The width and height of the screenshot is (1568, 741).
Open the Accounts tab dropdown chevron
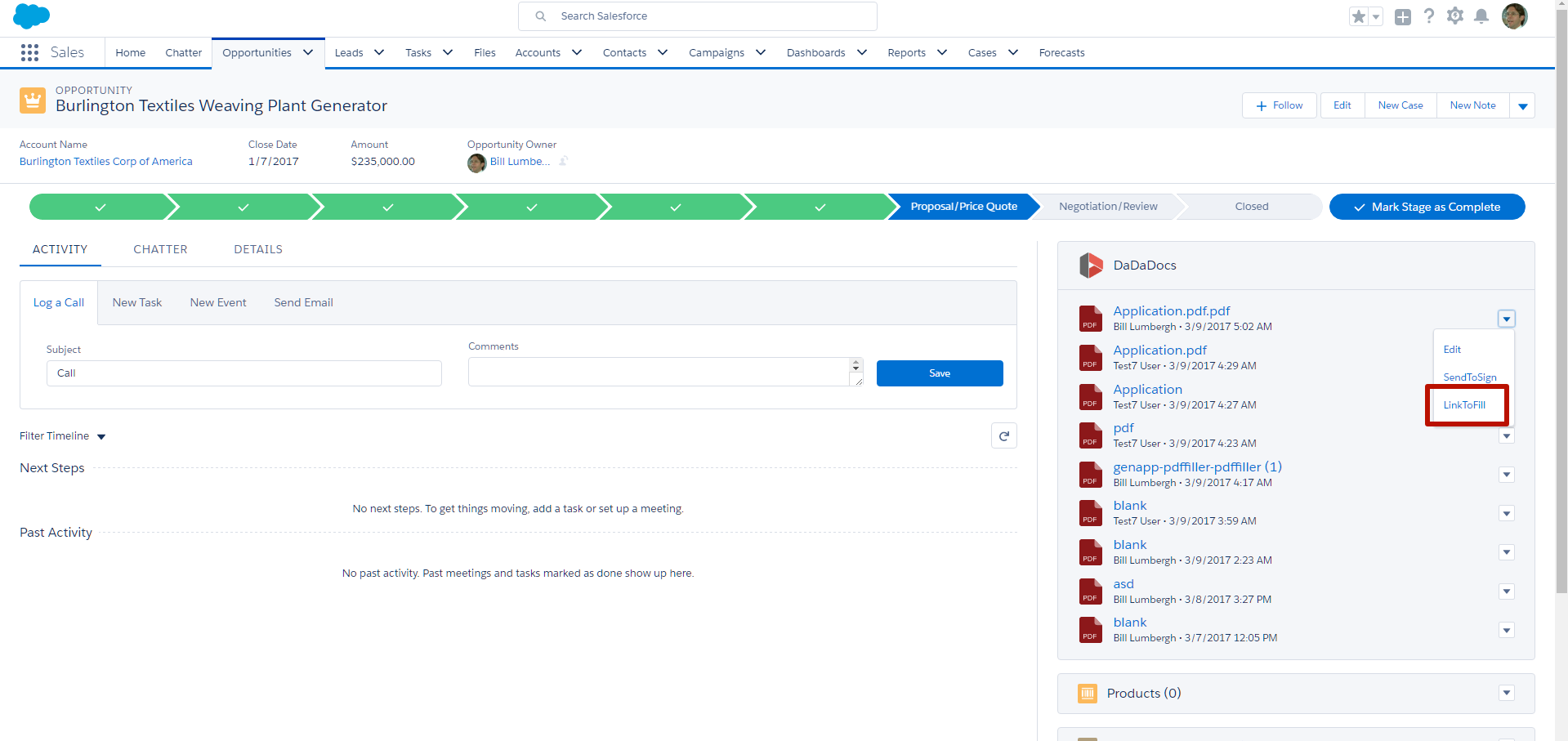click(x=577, y=52)
